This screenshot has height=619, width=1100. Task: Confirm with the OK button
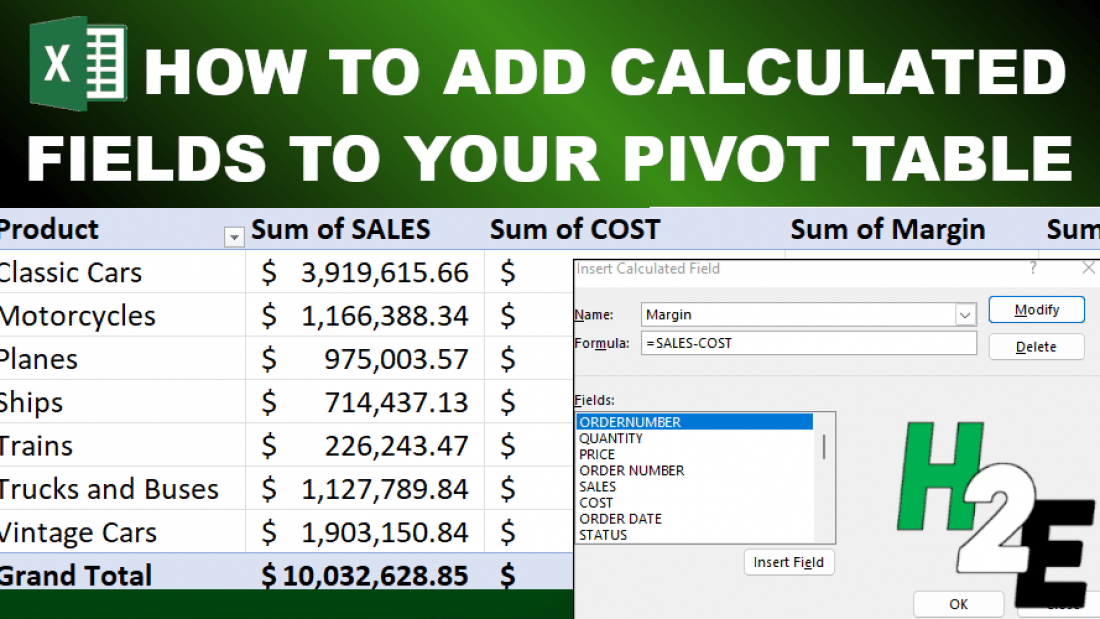tap(958, 603)
